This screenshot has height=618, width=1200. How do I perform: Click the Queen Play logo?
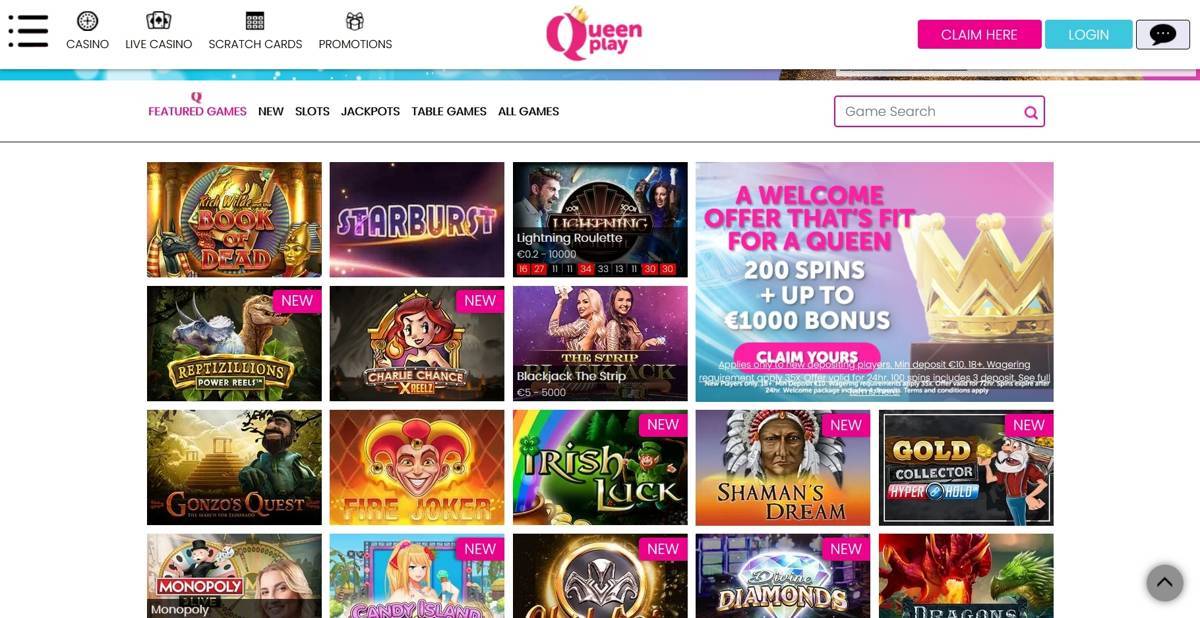pos(594,33)
